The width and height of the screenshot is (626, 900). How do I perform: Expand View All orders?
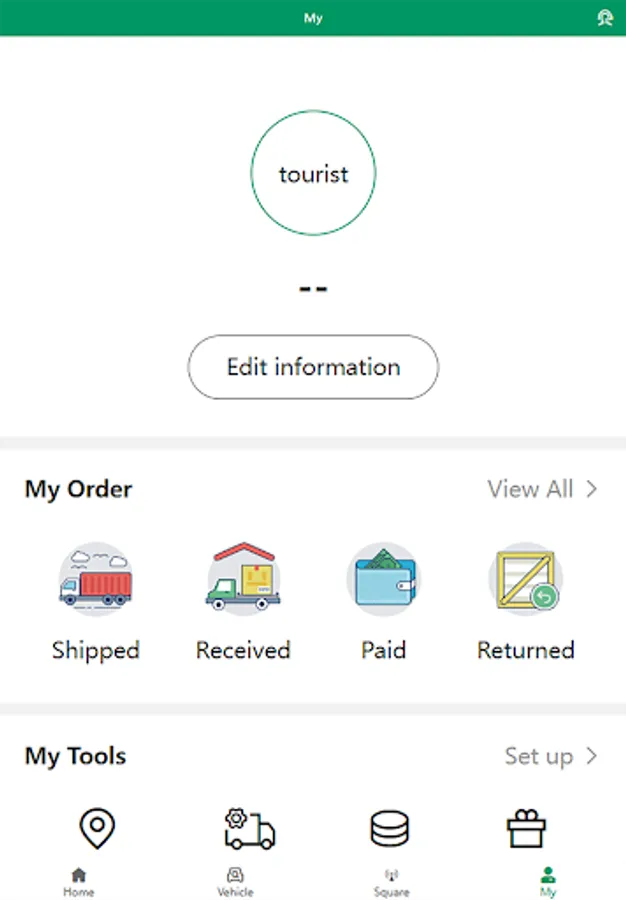pyautogui.click(x=531, y=489)
